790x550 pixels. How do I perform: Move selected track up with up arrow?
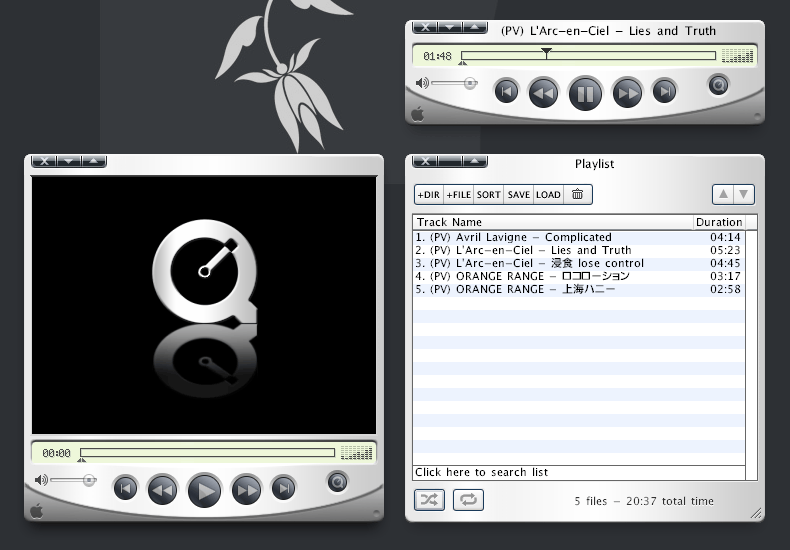[x=723, y=194]
